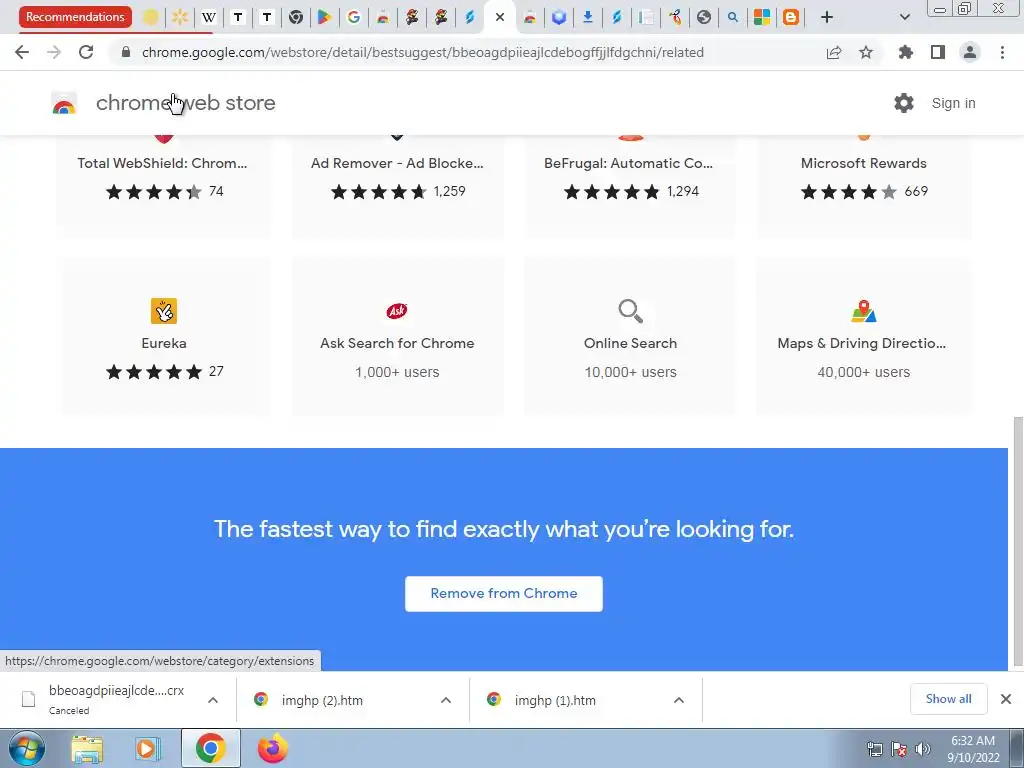Image resolution: width=1024 pixels, height=768 pixels.
Task: Share this page icon in address bar
Action: pyautogui.click(x=834, y=52)
